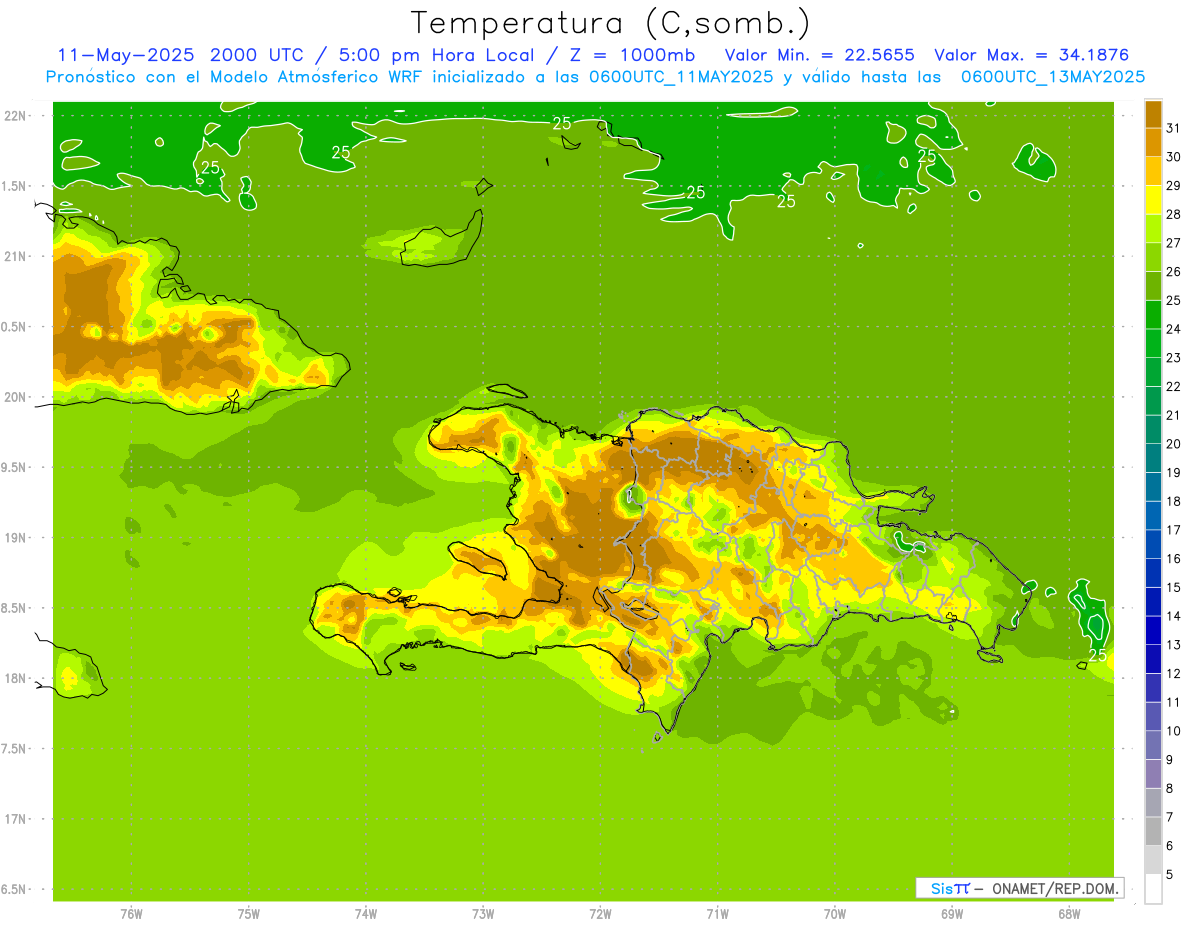Click the color scale label "5"
Viewport: 1200px width, 927px height.
click(x=1170, y=875)
